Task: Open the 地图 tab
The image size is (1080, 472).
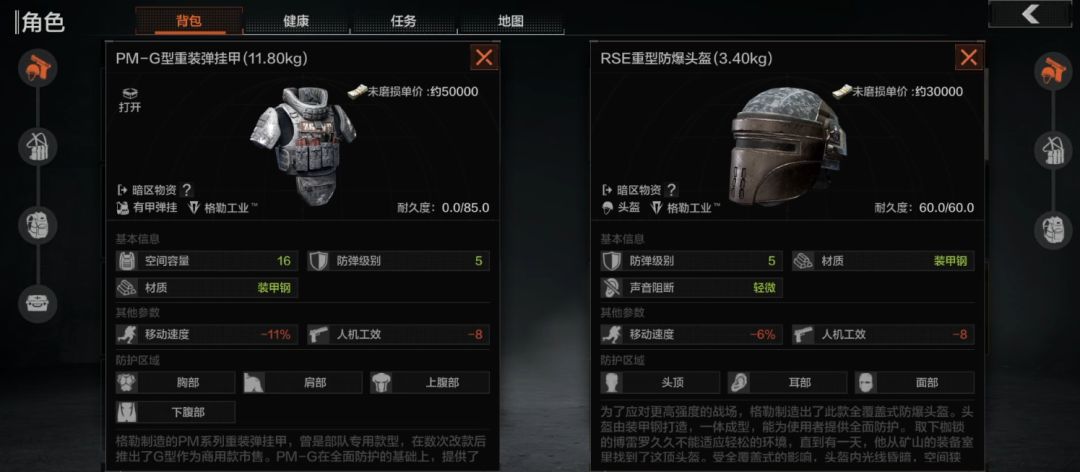Action: click(x=511, y=21)
